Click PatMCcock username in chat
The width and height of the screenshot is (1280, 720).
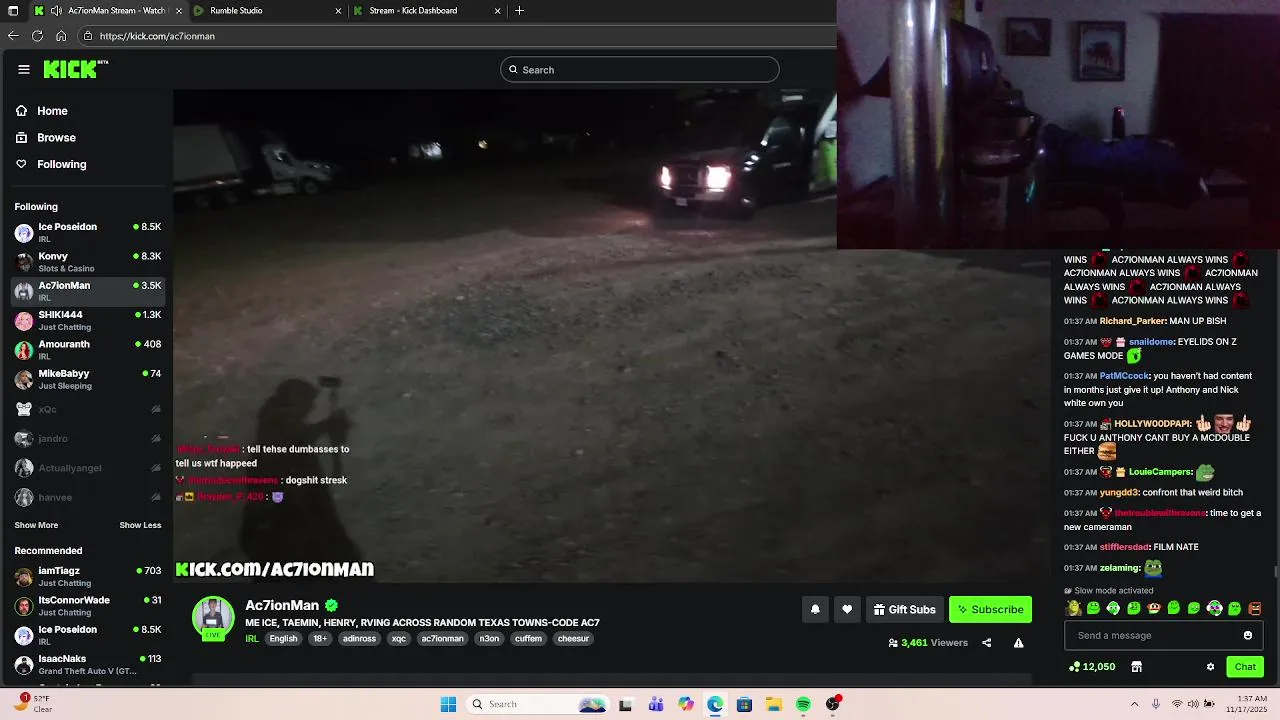click(1125, 376)
